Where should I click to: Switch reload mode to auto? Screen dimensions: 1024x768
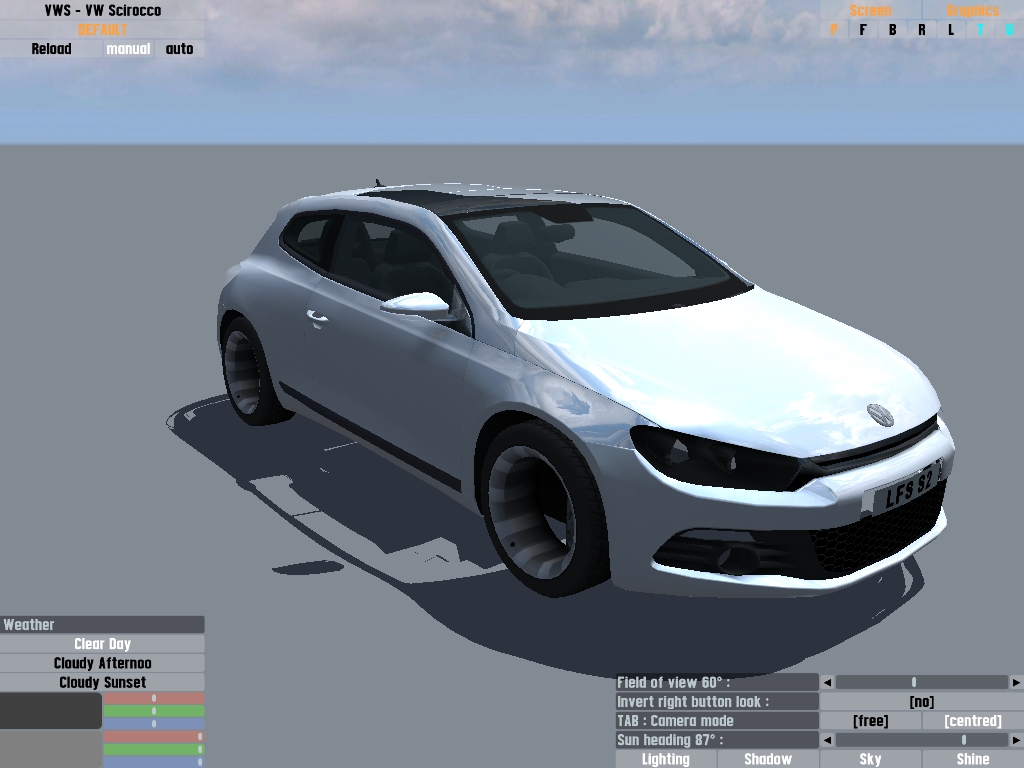180,49
